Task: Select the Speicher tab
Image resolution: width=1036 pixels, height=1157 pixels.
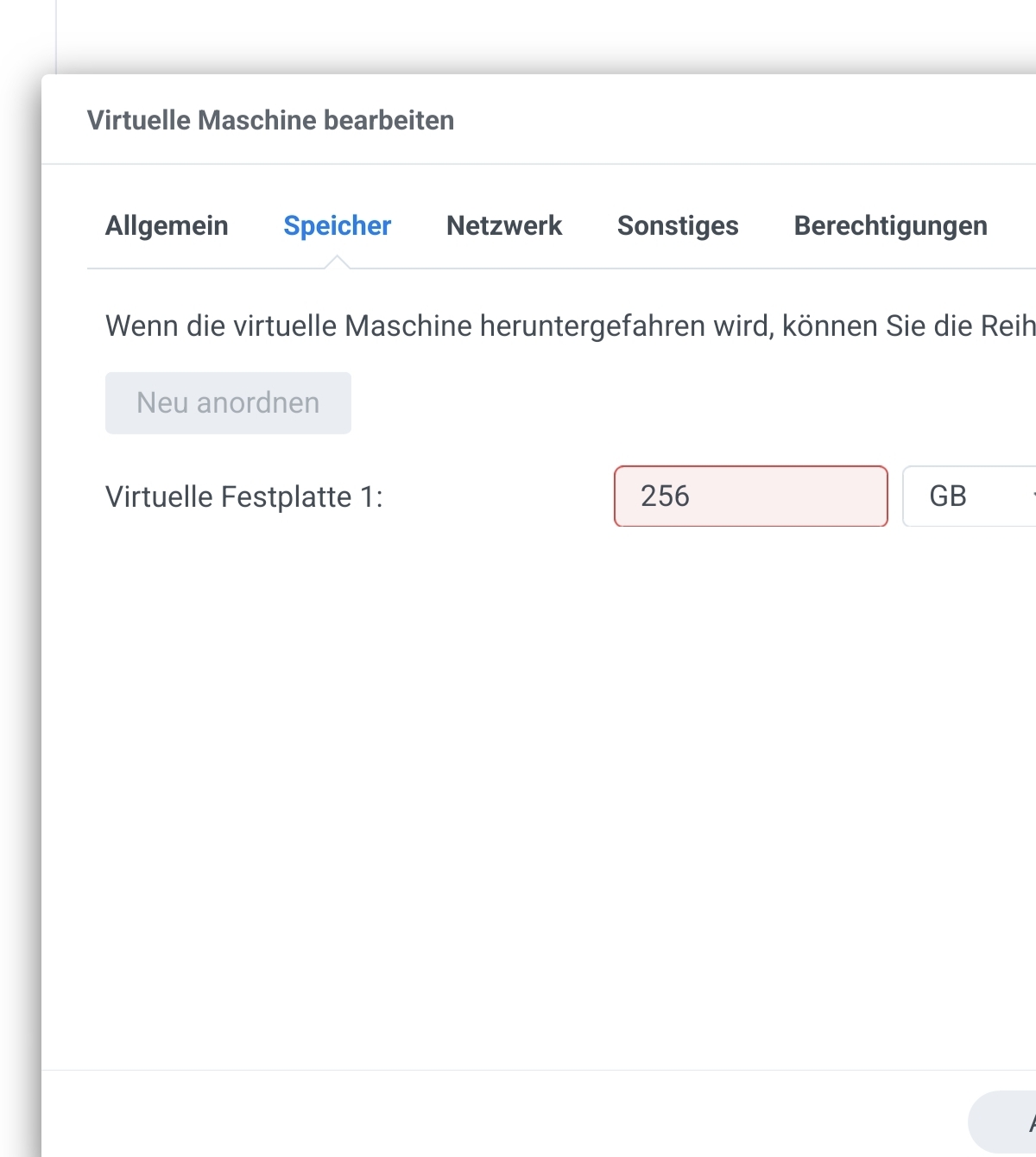Action: tap(337, 226)
